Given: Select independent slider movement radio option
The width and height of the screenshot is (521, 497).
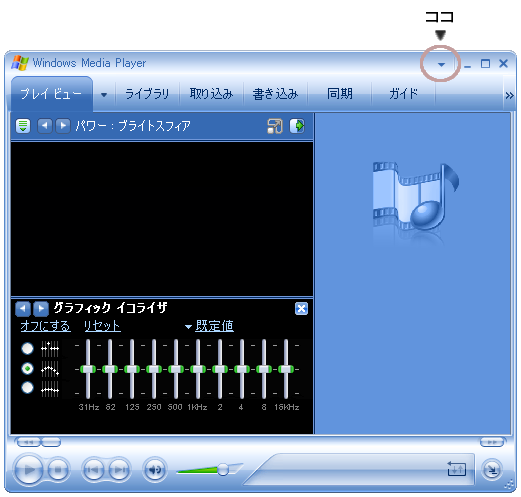Looking at the screenshot, I should pyautogui.click(x=27, y=349).
